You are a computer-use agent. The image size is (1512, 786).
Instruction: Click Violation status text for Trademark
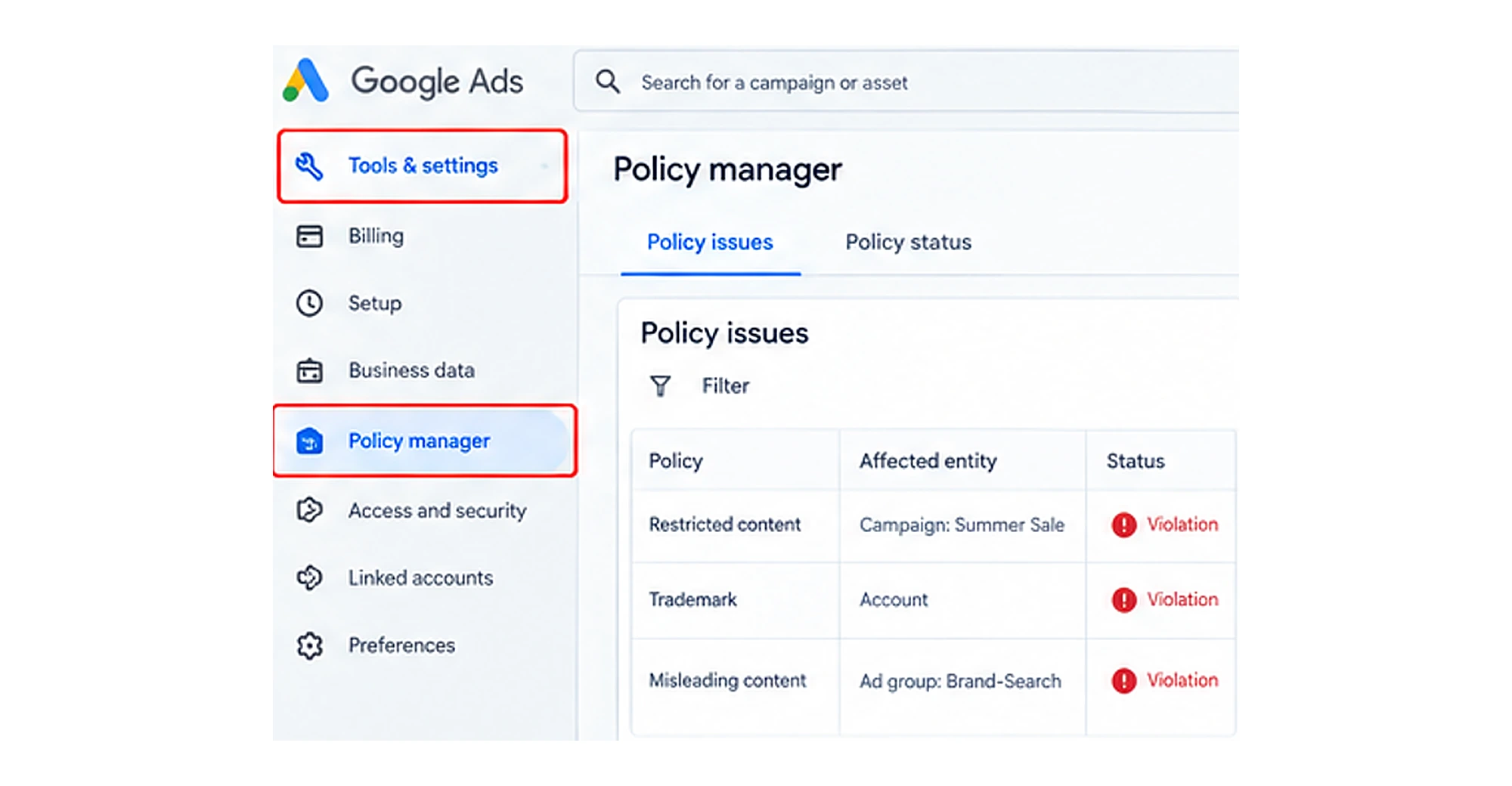(1182, 600)
